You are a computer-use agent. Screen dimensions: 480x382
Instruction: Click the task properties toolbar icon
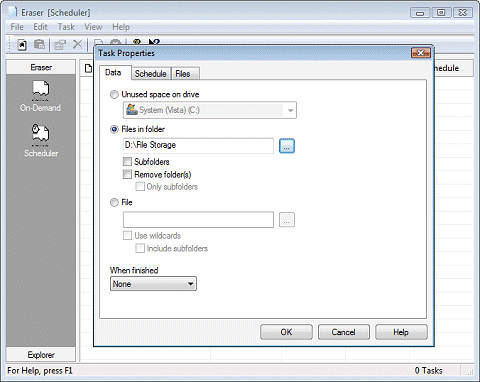[60, 45]
